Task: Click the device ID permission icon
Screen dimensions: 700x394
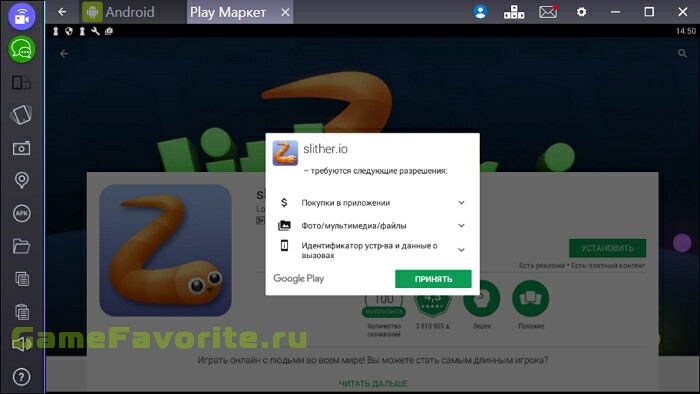Action: pyautogui.click(x=284, y=245)
